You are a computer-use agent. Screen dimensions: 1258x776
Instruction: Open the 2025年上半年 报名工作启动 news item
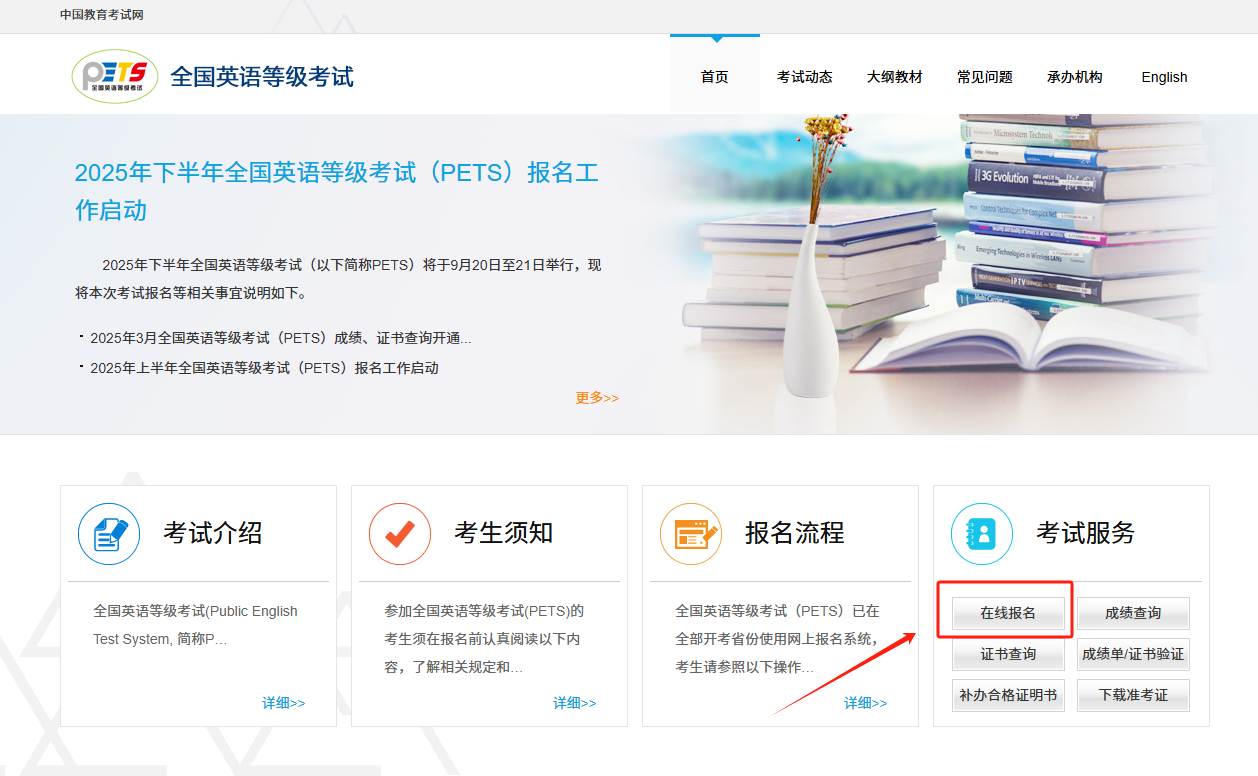pos(264,368)
